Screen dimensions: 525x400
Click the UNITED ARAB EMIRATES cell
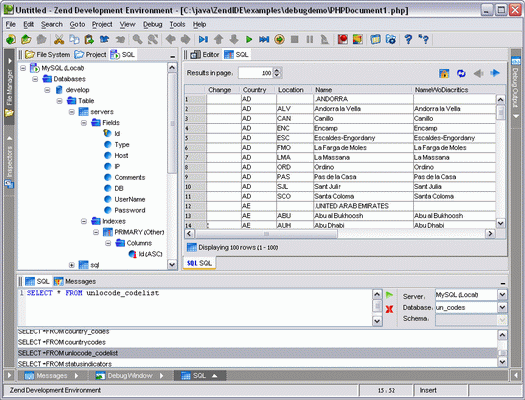pyautogui.click(x=363, y=206)
